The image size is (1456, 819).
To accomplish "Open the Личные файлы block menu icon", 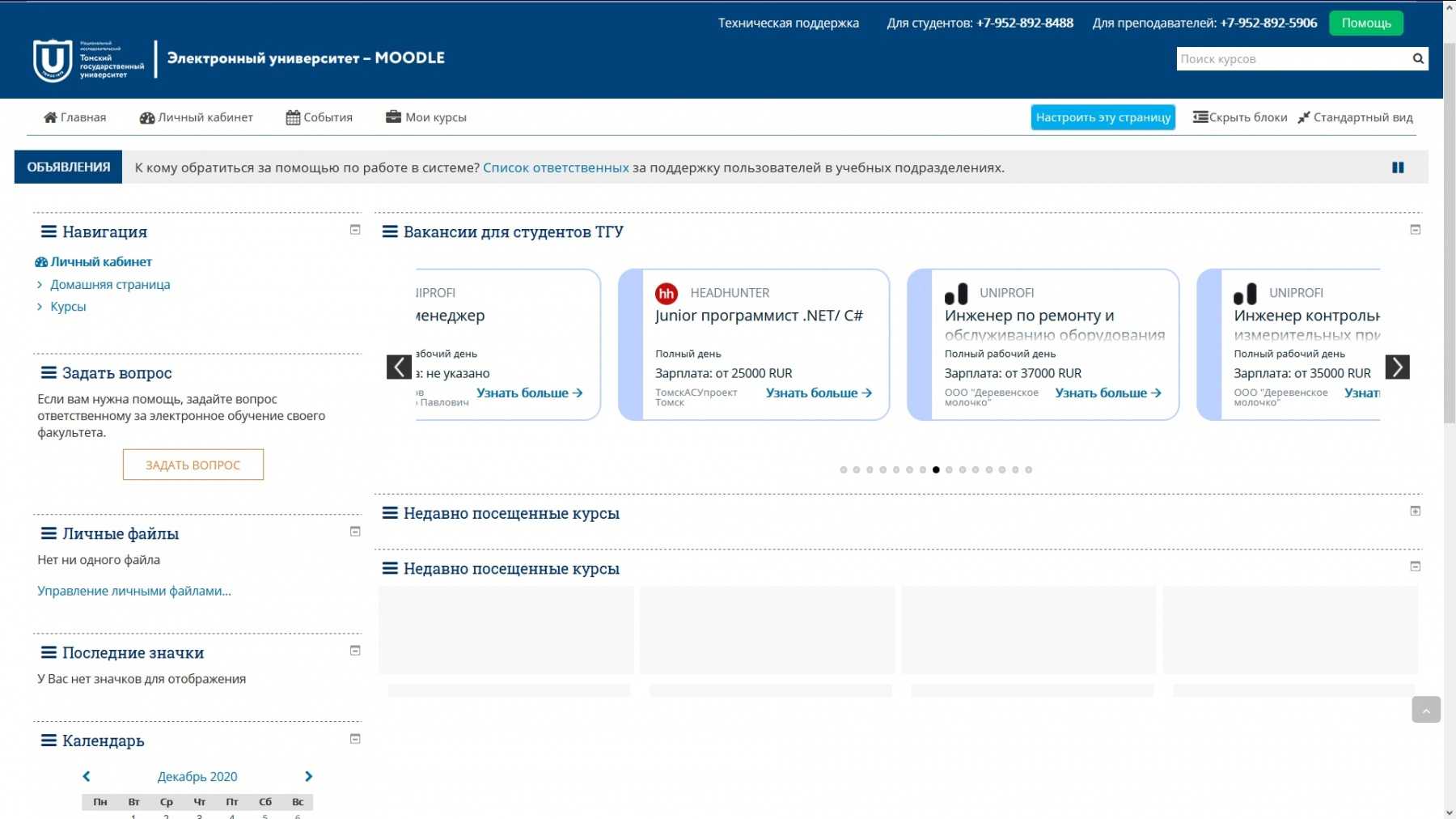I will click(x=49, y=533).
